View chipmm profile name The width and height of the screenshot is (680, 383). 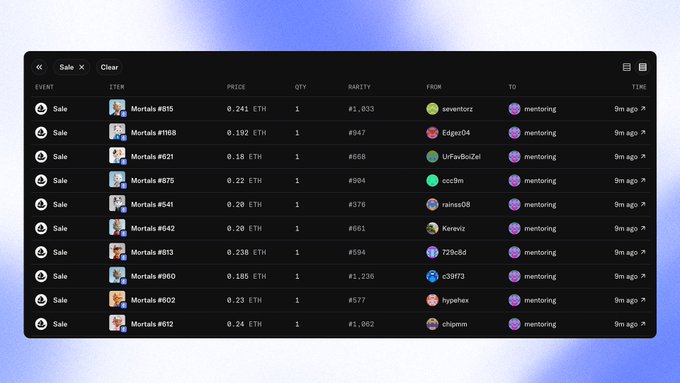pyautogui.click(x=455, y=324)
